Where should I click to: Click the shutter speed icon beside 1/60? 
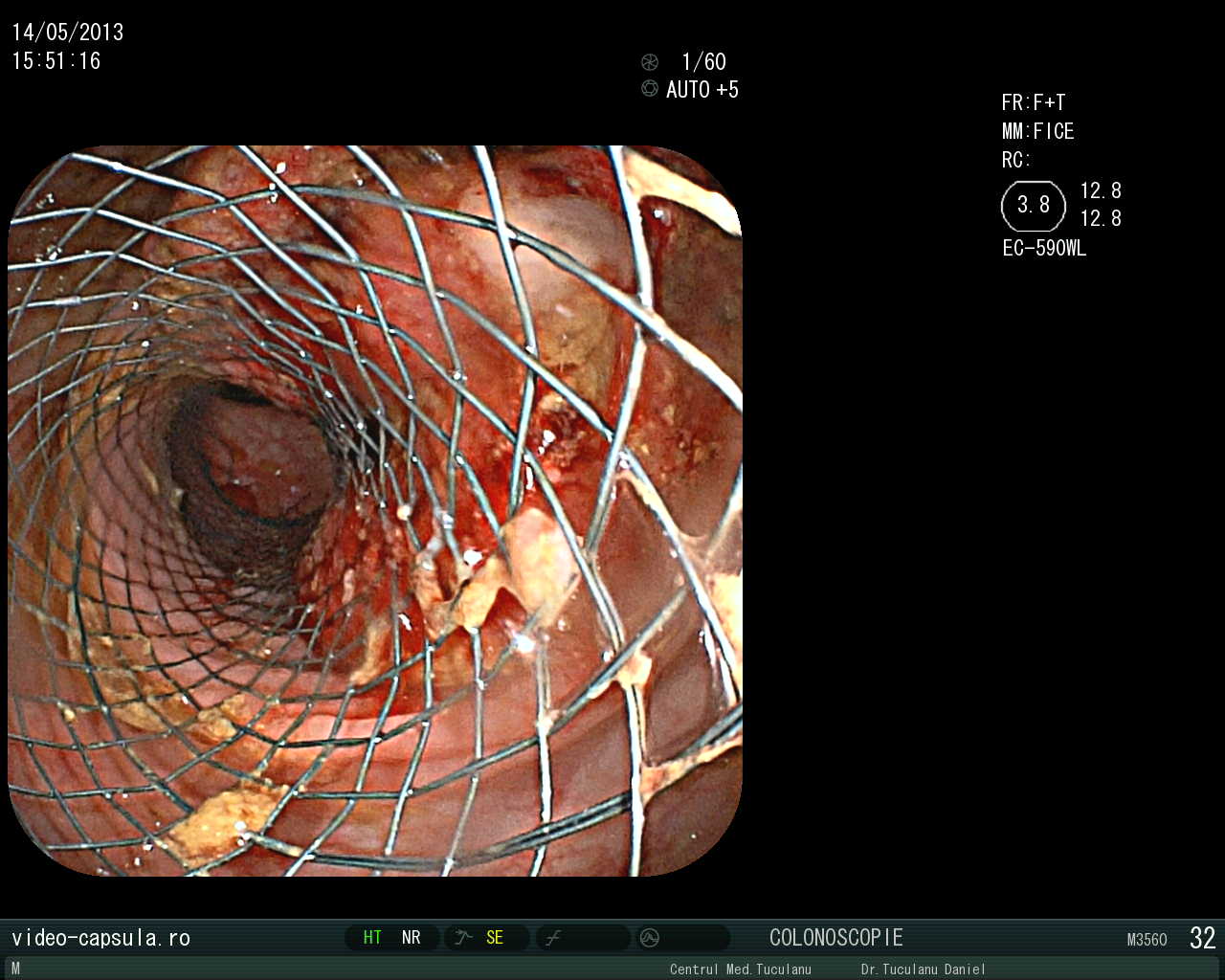click(650, 62)
